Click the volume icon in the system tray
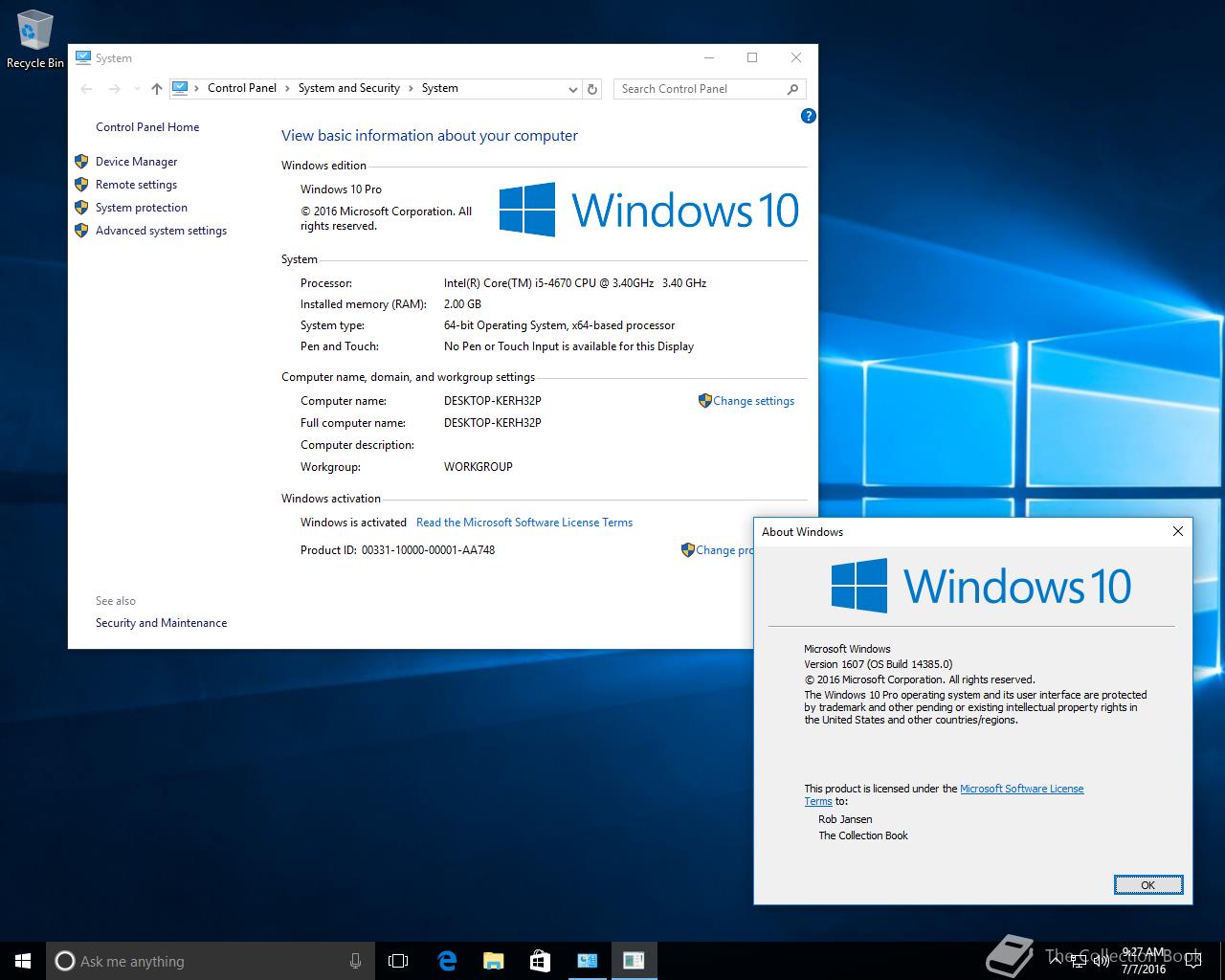Image resolution: width=1225 pixels, height=980 pixels. pyautogui.click(x=1101, y=961)
